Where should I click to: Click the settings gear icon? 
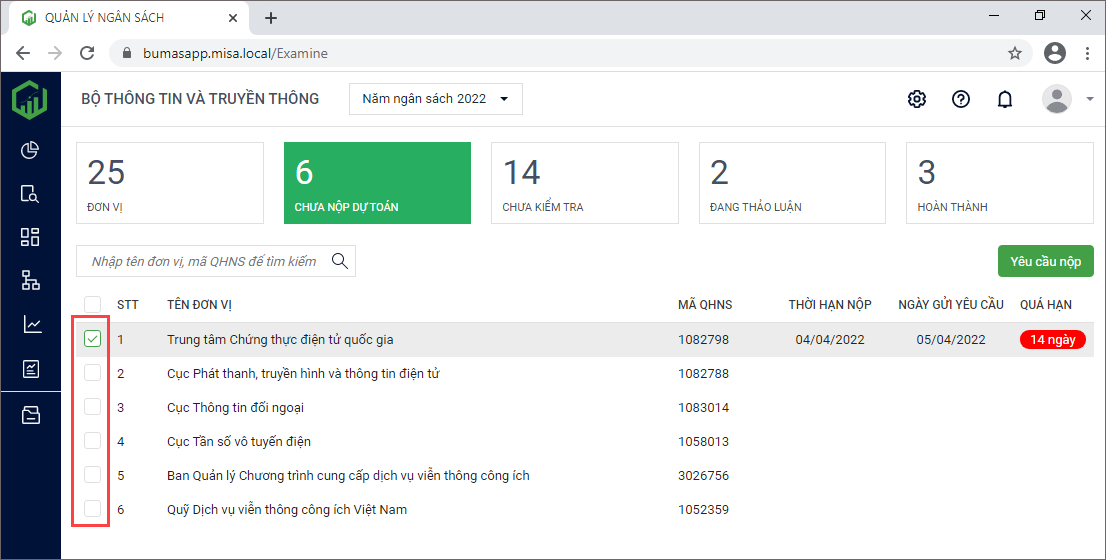(x=916, y=99)
